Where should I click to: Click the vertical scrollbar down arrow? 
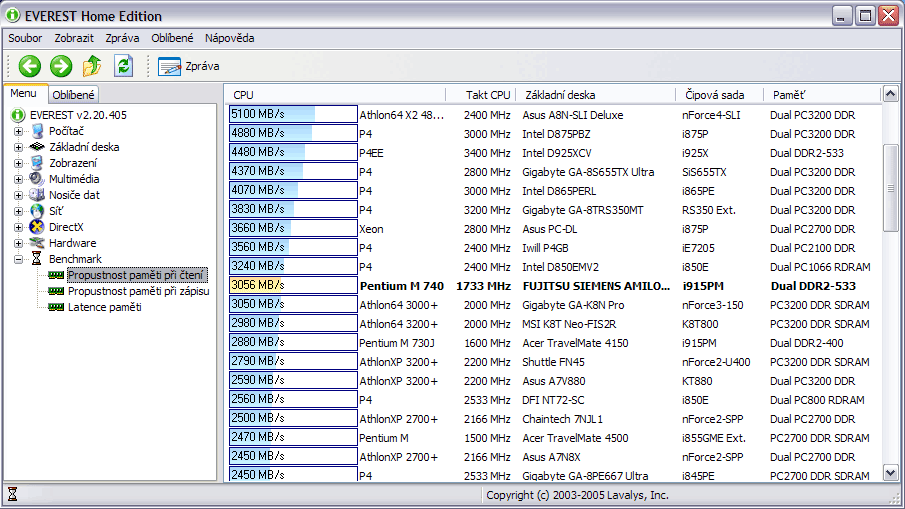click(891, 473)
